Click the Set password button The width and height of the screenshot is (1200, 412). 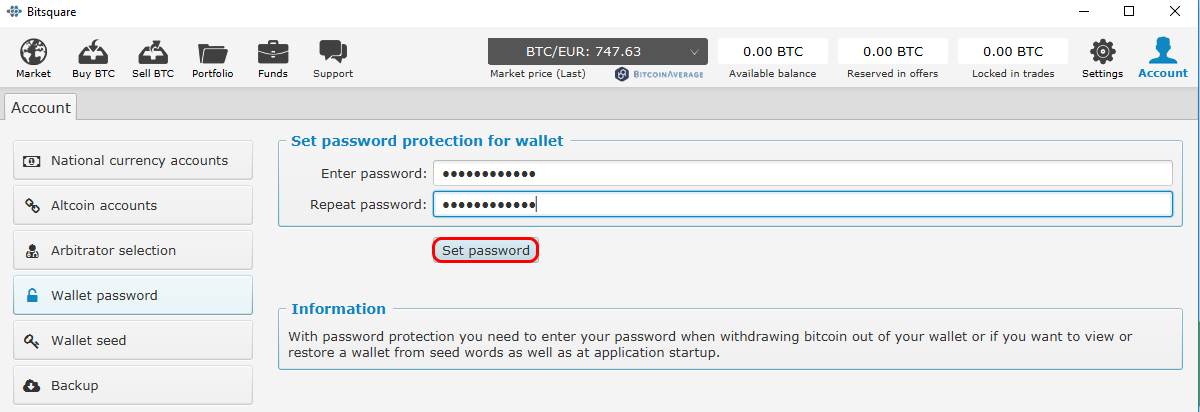[486, 250]
